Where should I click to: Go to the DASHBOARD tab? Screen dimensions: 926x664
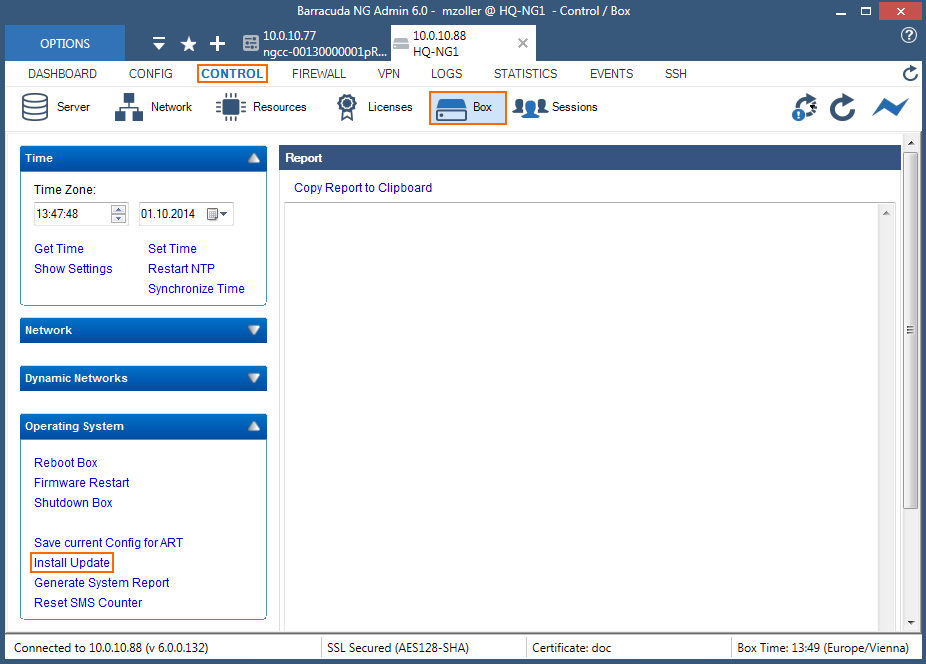tap(63, 74)
